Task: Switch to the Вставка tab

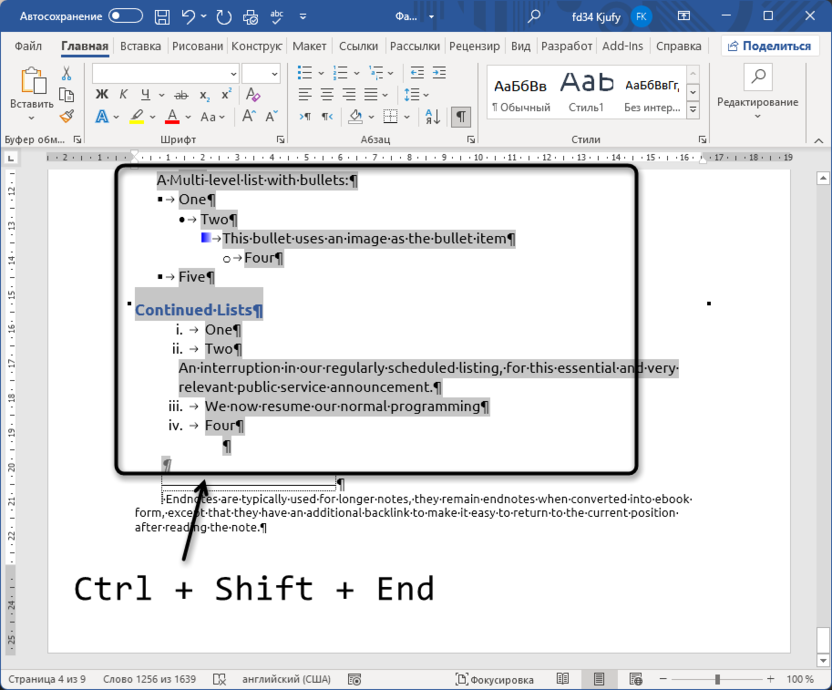Action: 140,46
